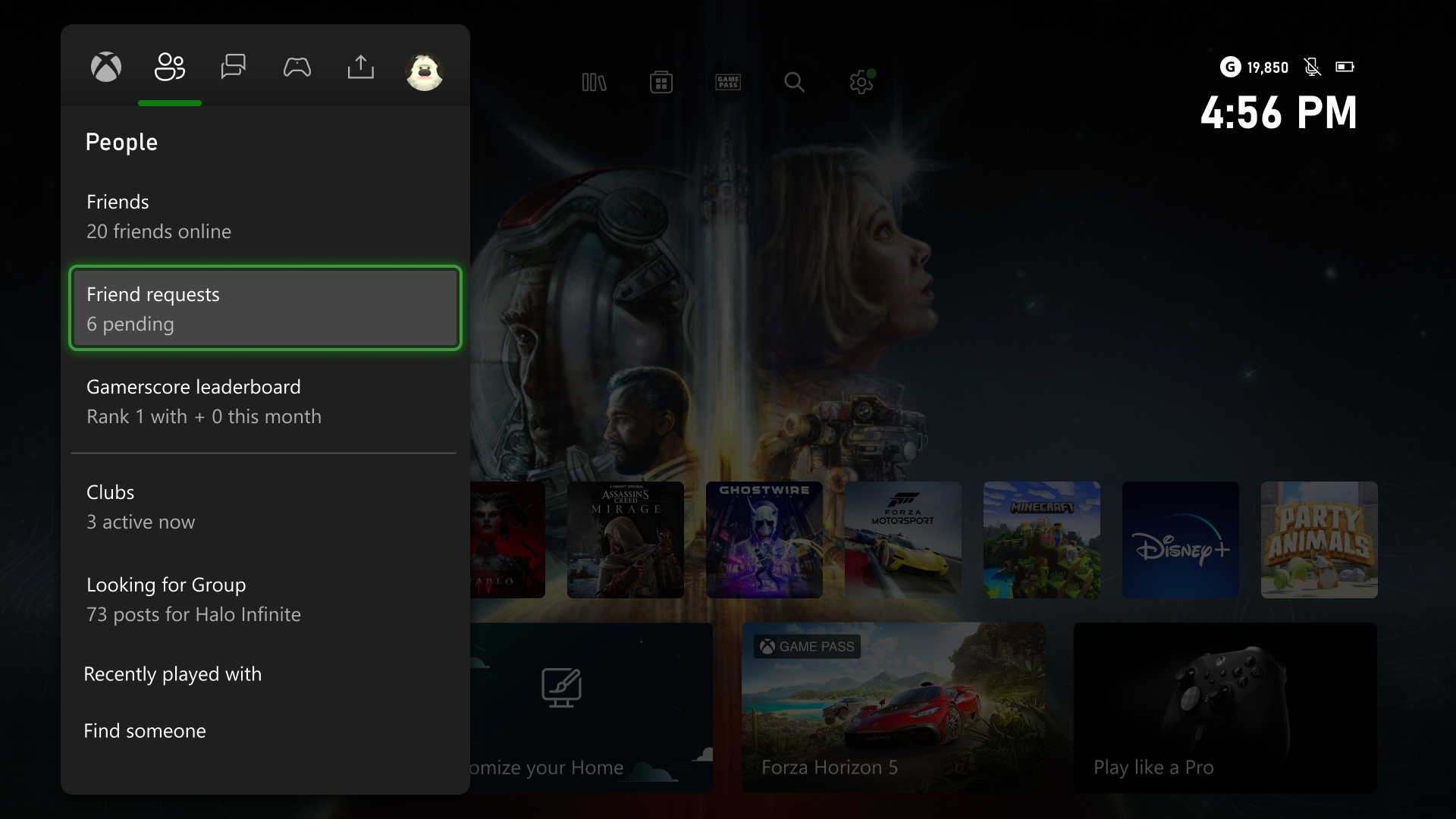
Task: Open the Search icon
Action: point(794,81)
